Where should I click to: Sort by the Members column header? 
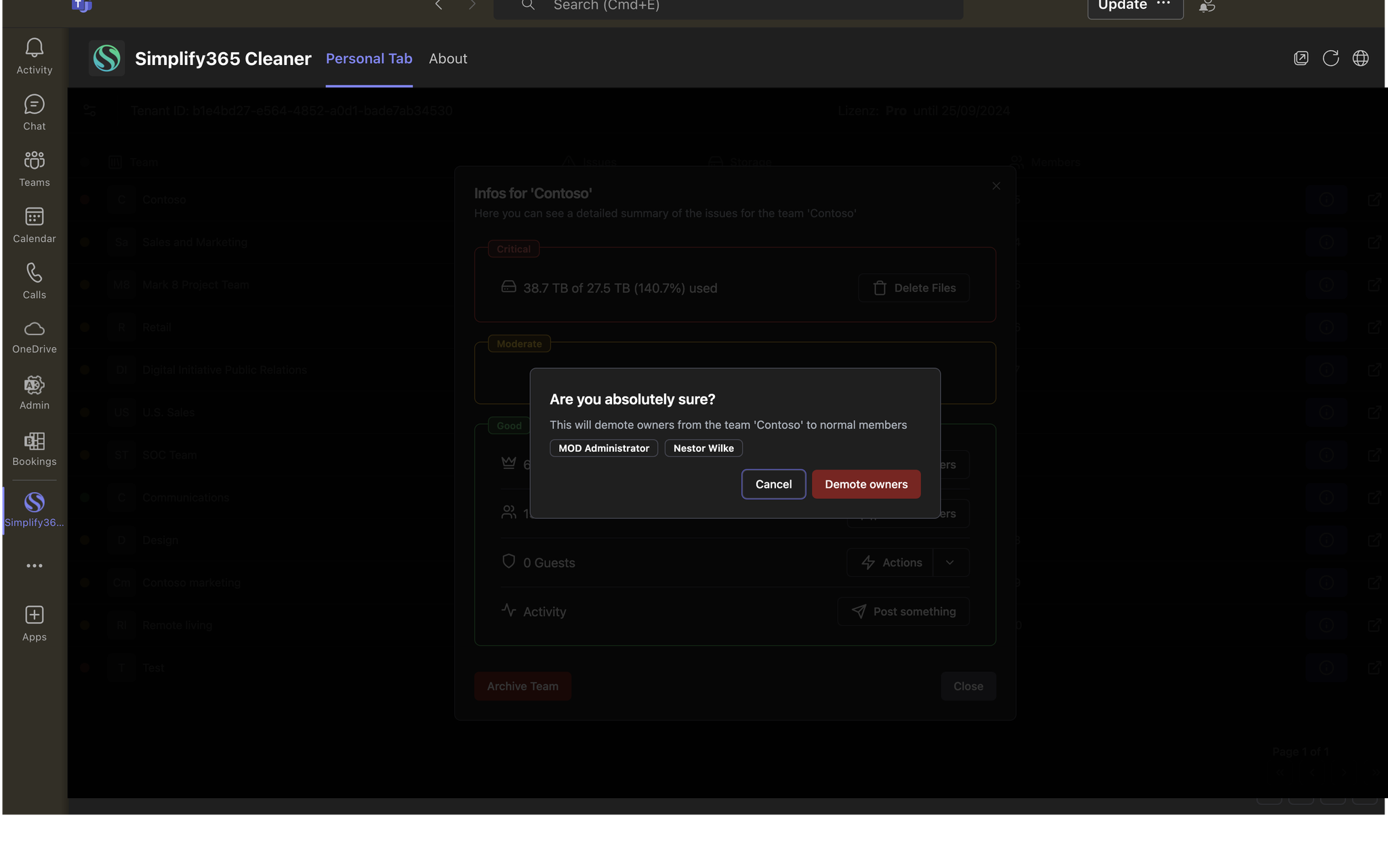(x=1045, y=162)
